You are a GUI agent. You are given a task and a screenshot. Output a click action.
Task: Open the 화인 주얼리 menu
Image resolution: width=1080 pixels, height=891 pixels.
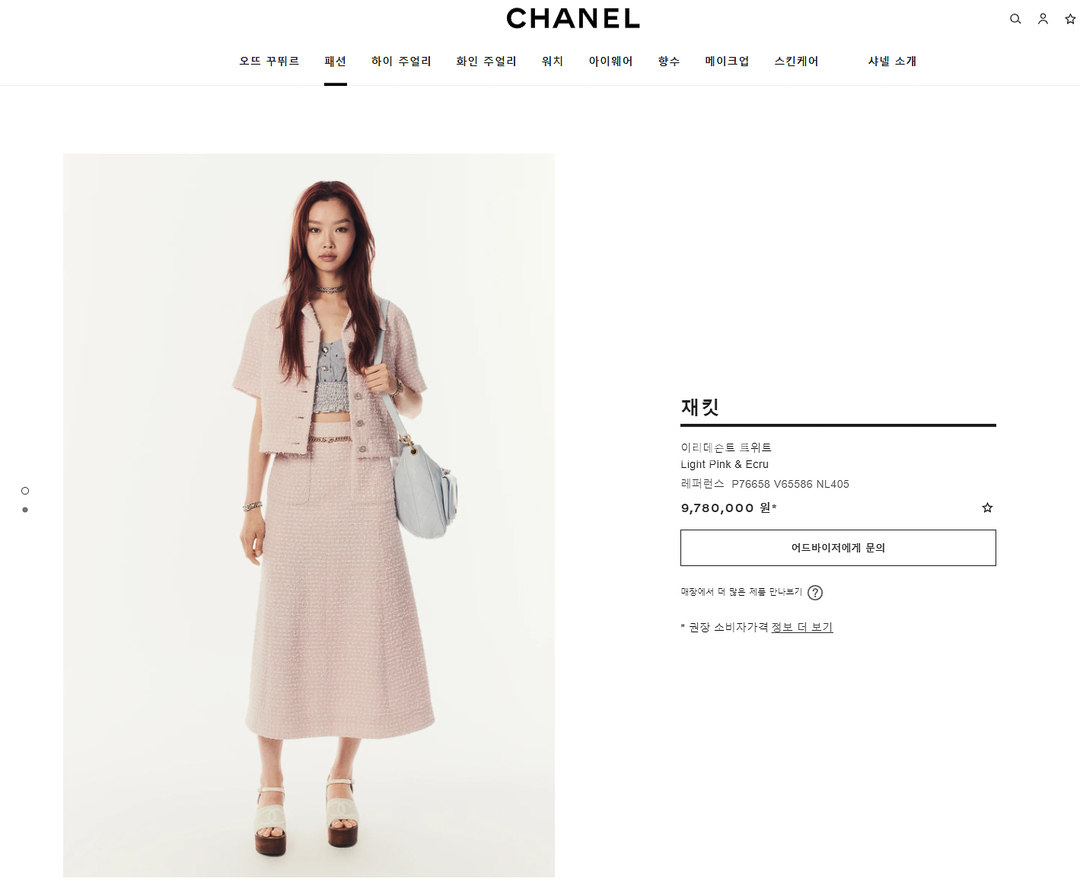[486, 61]
